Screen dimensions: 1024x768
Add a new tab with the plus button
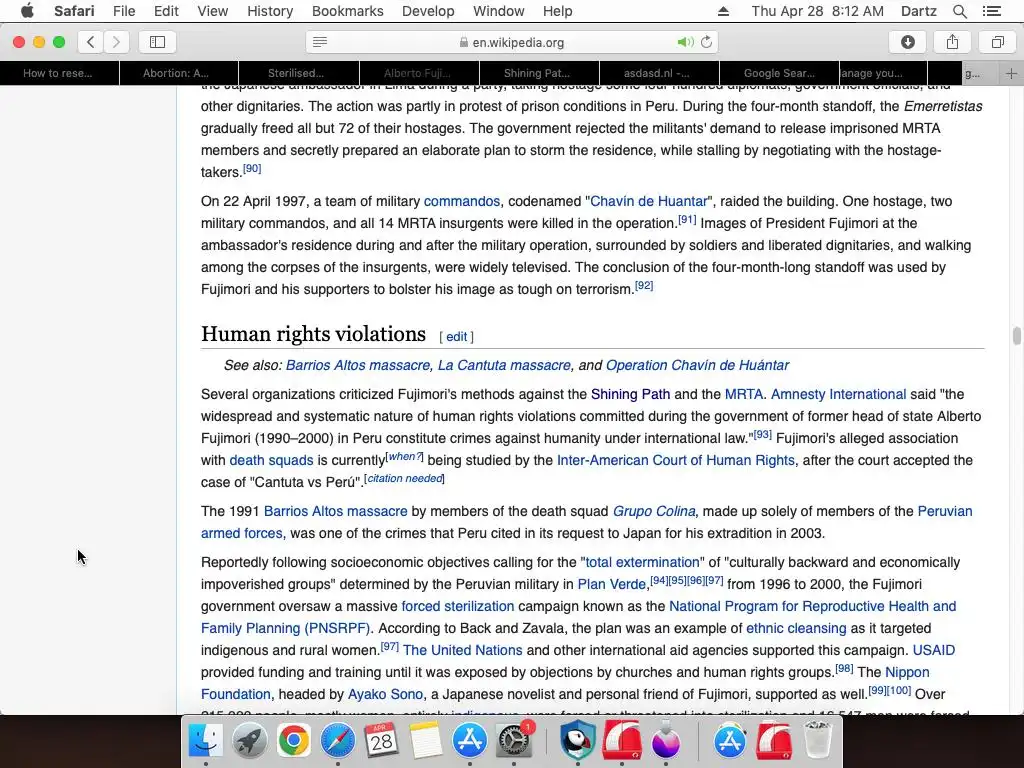point(1011,73)
